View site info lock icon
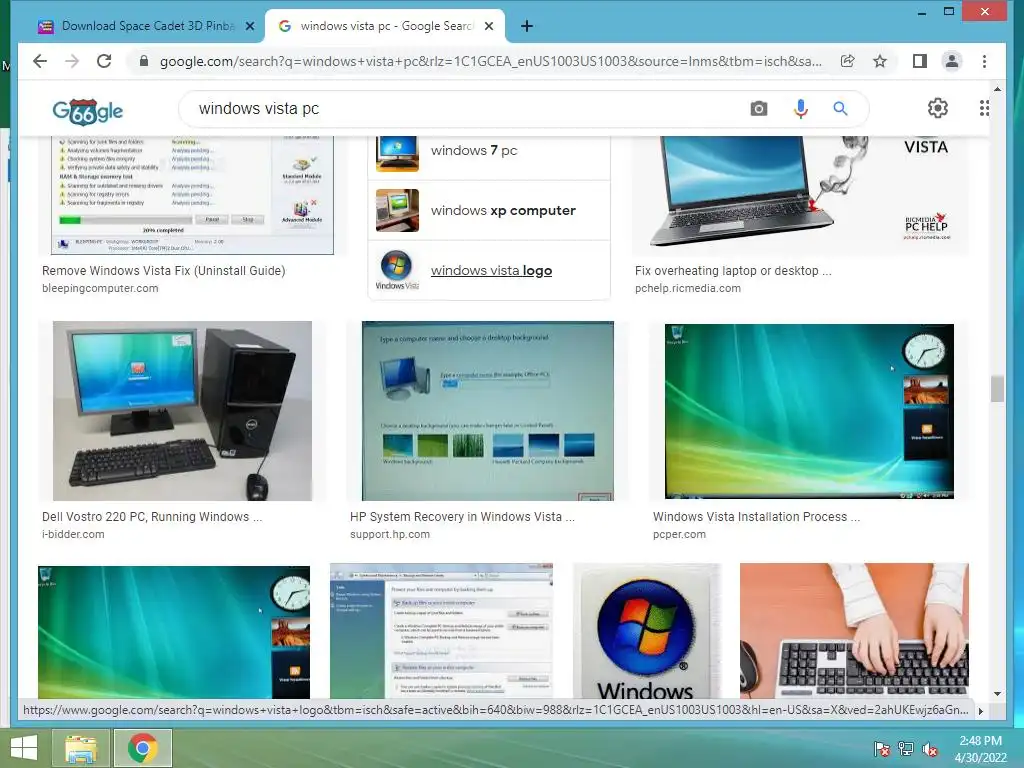 coord(144,61)
